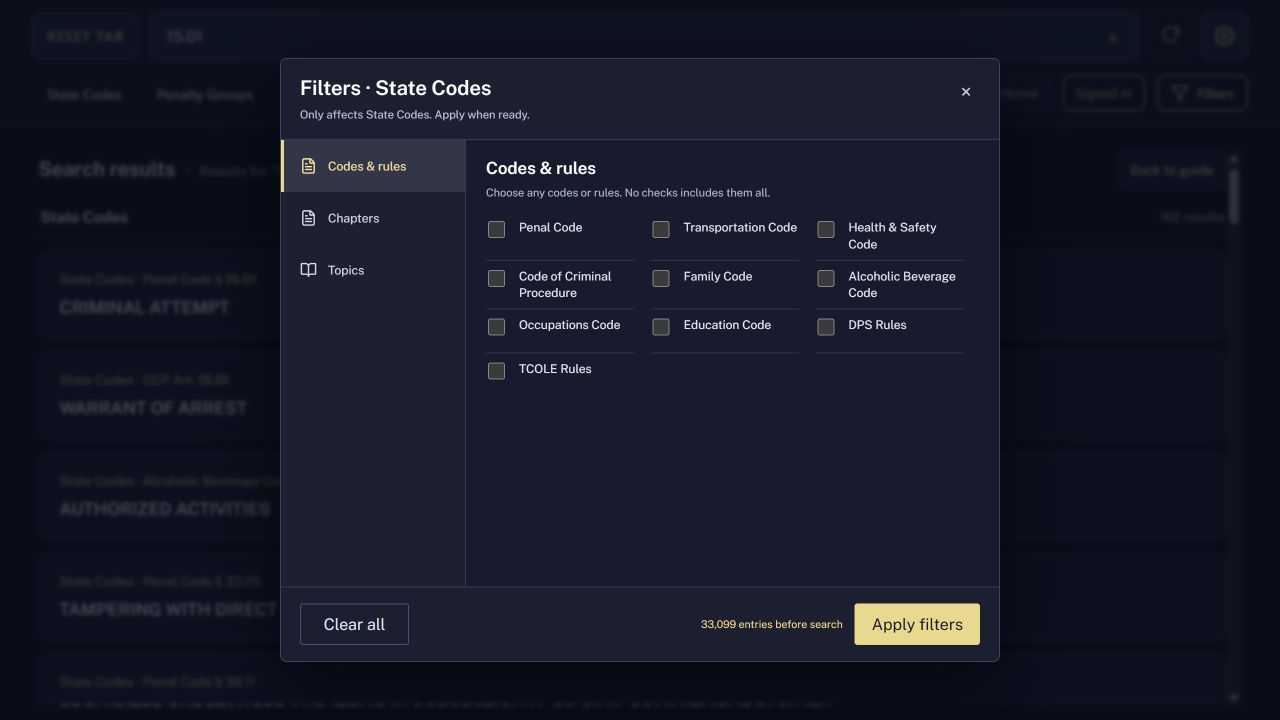Switch to the Codes & rules section
The image size is (1280, 720).
click(x=373, y=166)
